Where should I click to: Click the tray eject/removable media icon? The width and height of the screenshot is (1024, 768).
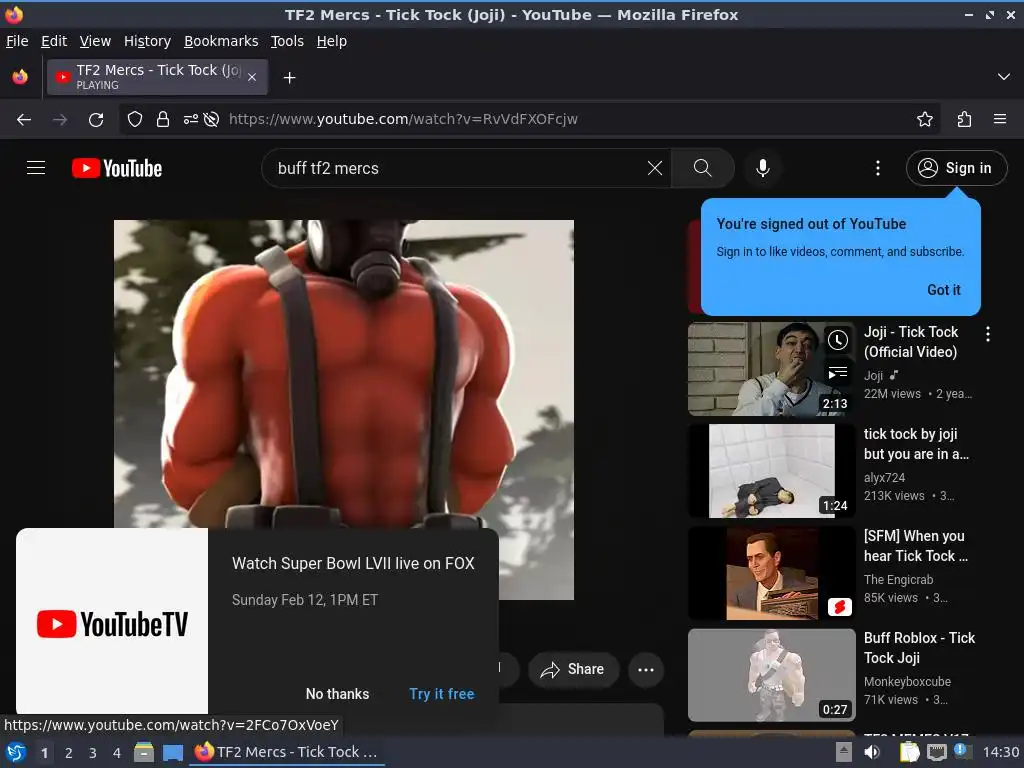click(844, 752)
